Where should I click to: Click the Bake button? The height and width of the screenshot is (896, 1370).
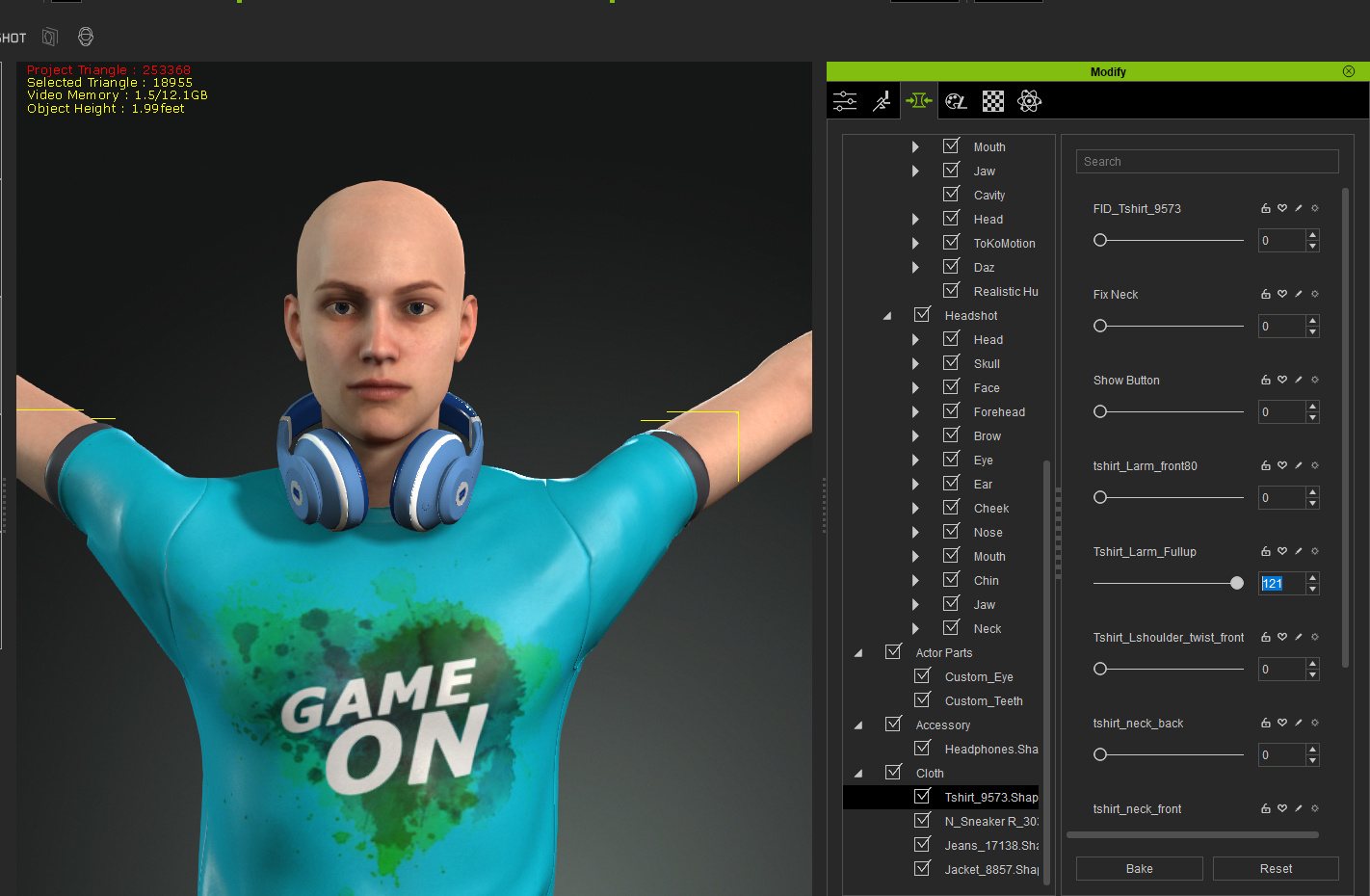(1140, 868)
